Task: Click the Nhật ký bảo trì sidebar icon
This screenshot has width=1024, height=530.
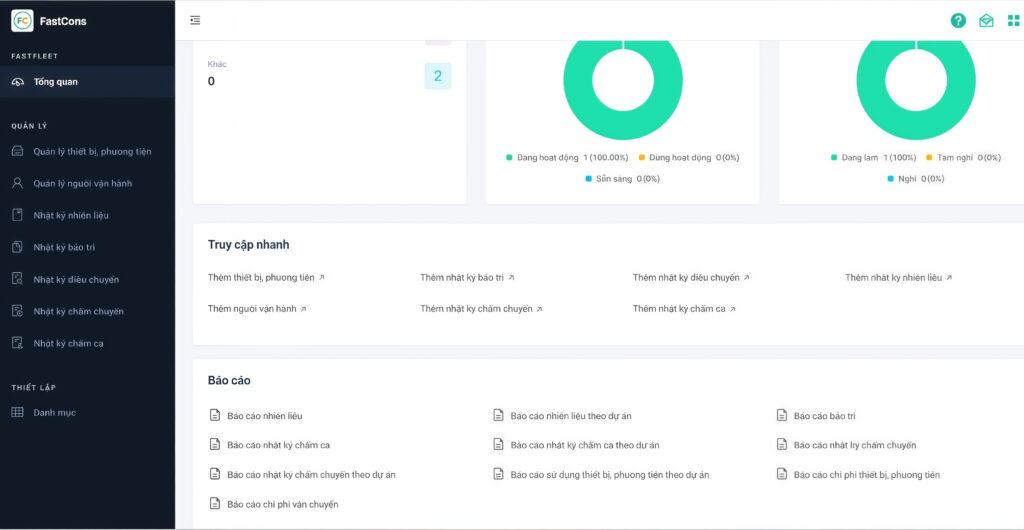Action: (17, 248)
